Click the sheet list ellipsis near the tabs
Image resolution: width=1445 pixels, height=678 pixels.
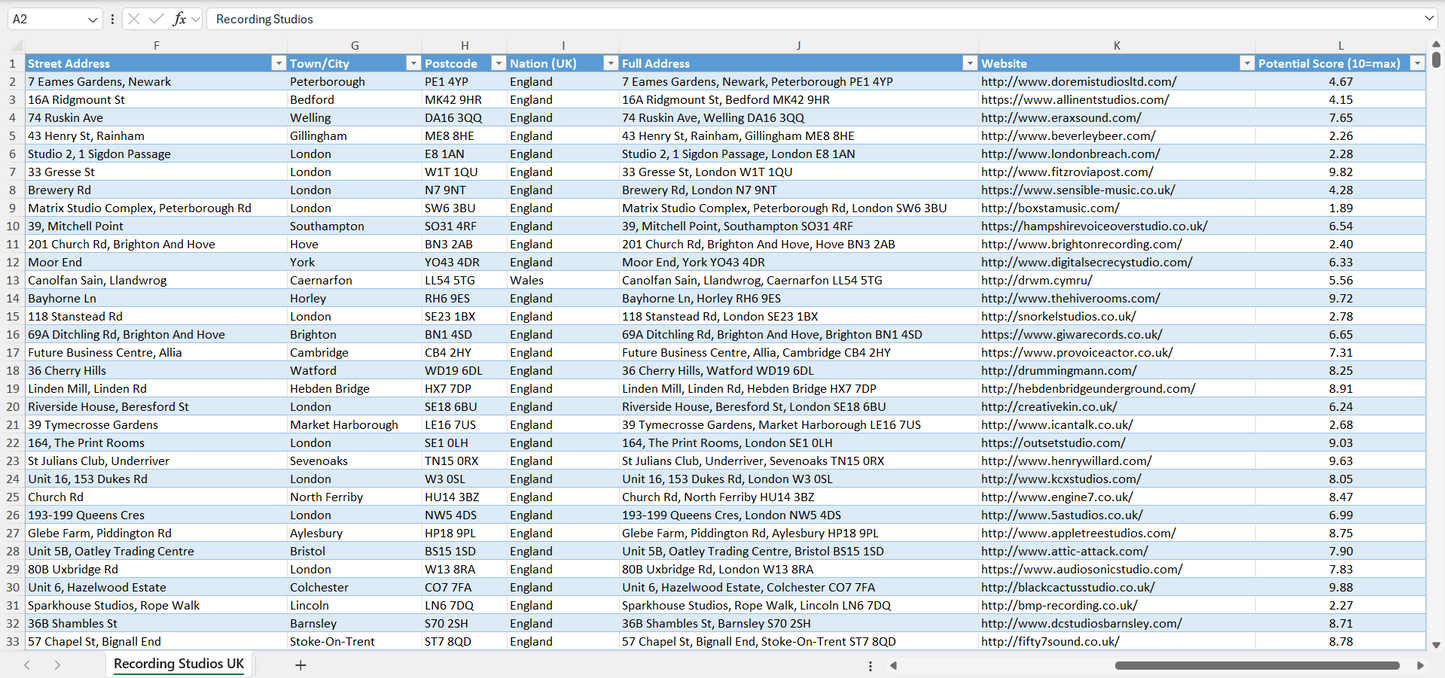(x=869, y=664)
